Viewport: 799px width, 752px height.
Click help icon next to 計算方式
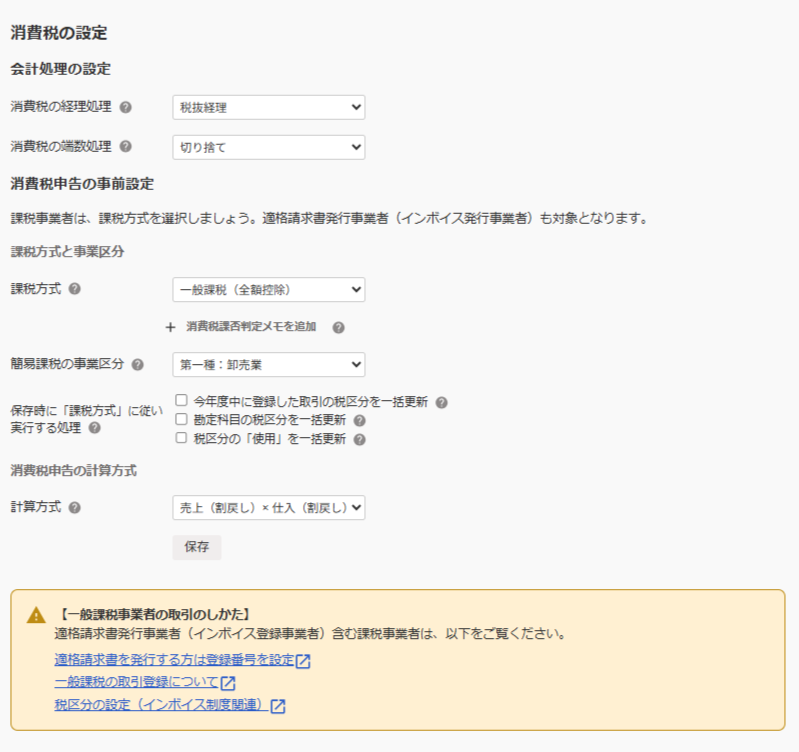point(74,507)
